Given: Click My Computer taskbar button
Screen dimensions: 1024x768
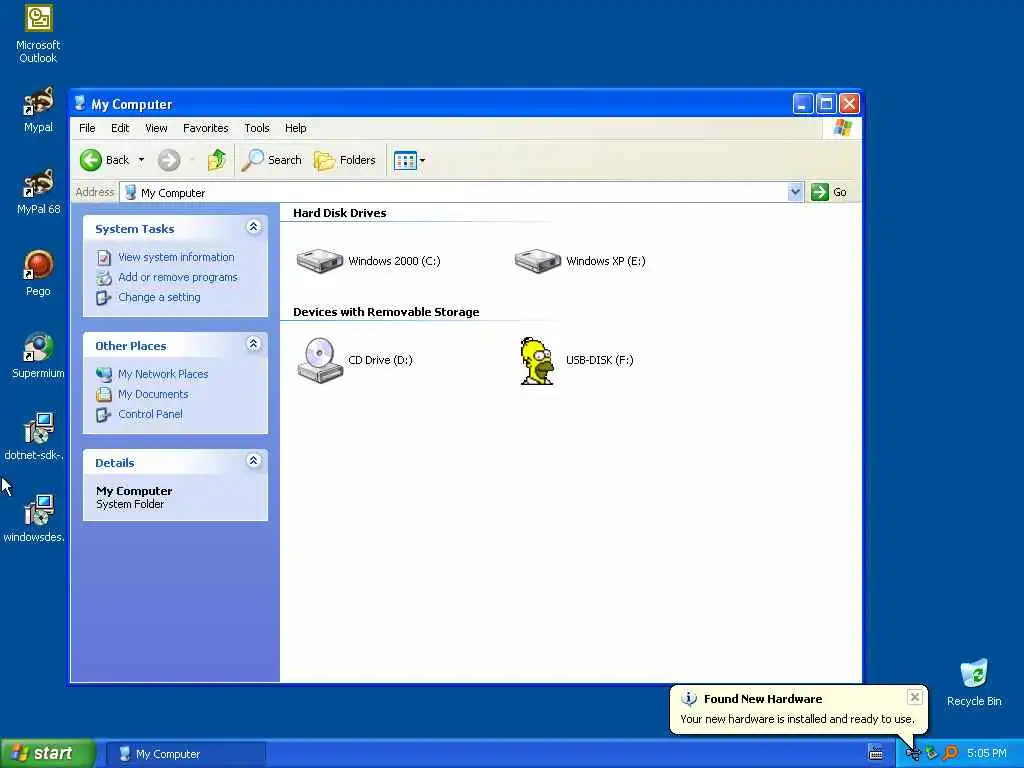Looking at the screenshot, I should tap(187, 754).
